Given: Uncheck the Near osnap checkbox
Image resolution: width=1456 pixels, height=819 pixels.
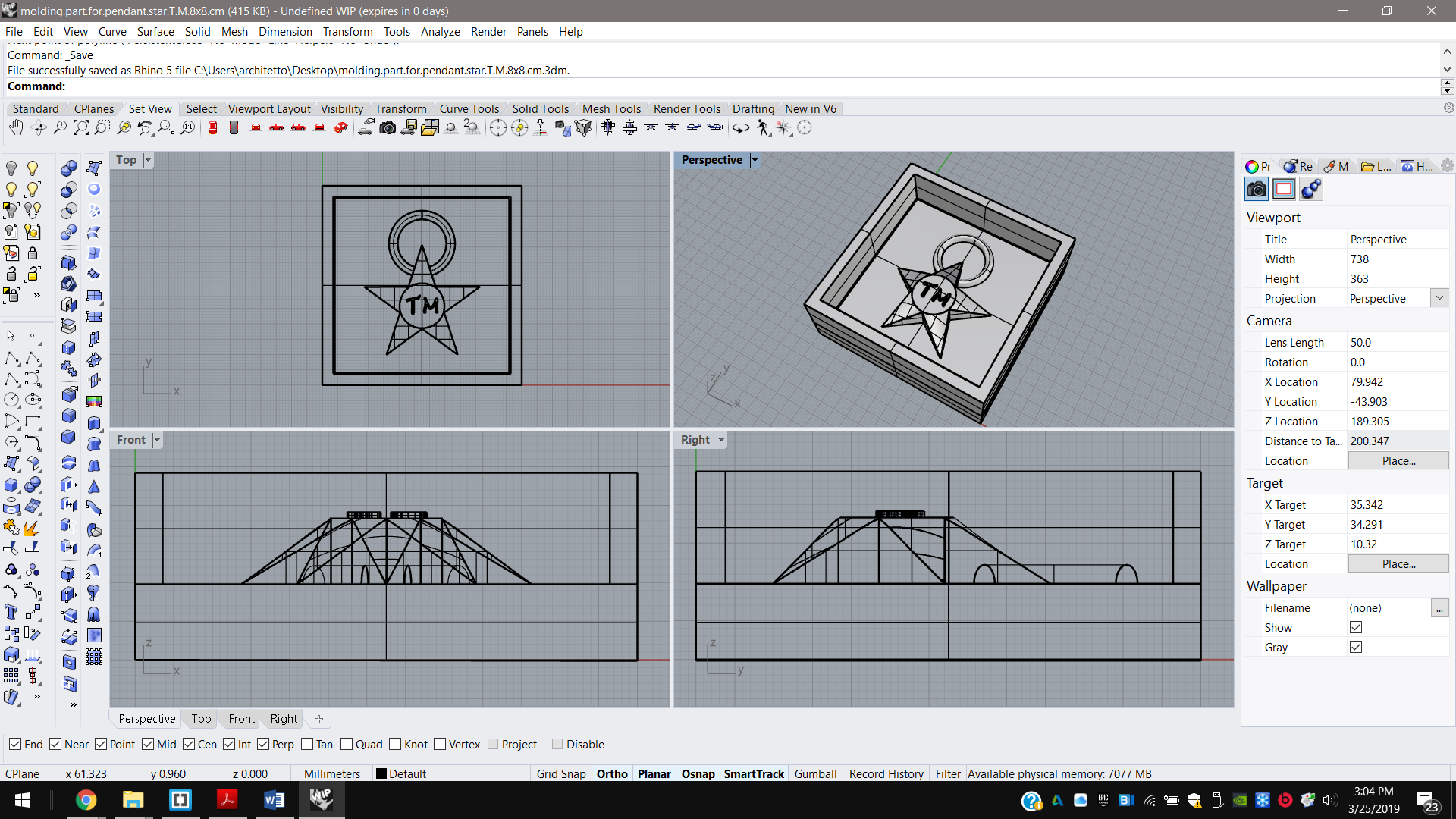Looking at the screenshot, I should point(55,744).
